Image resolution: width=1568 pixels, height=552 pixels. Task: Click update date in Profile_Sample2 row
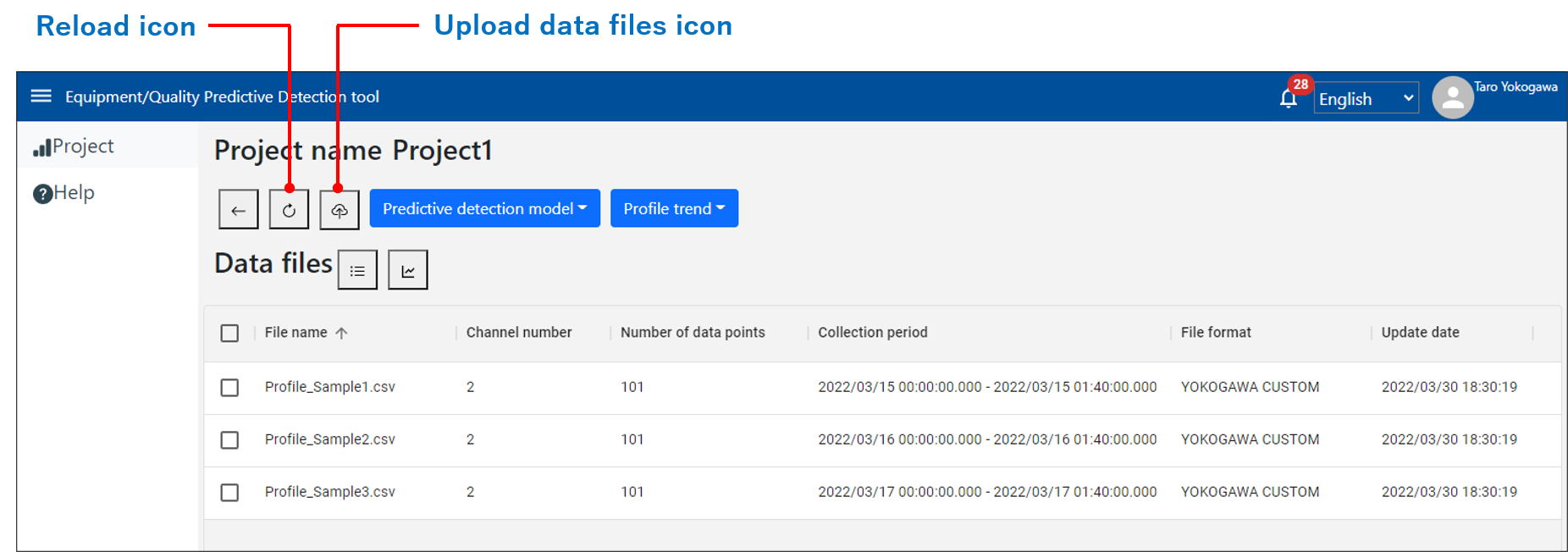[1449, 439]
